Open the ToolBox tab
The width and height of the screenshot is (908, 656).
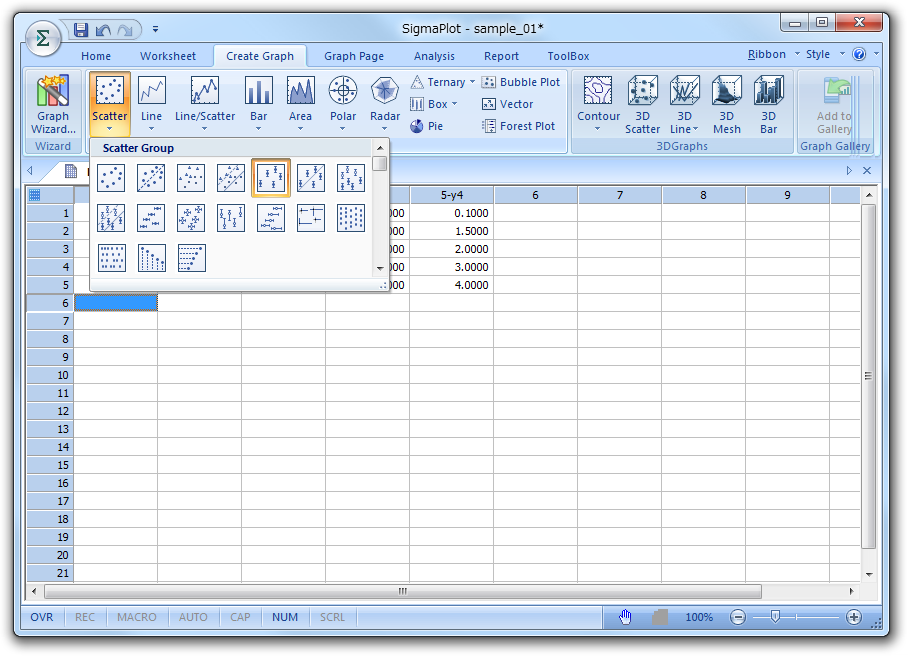pos(568,56)
